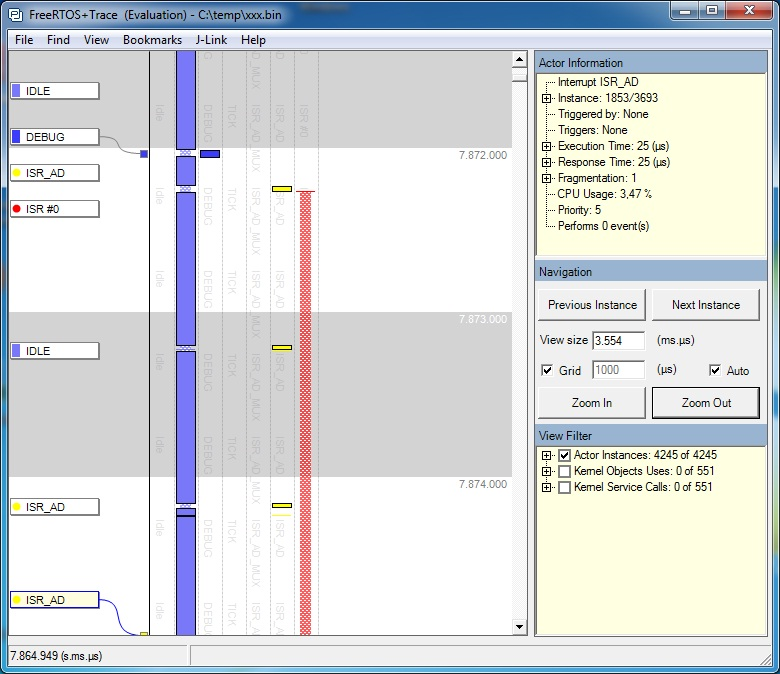780x674 pixels.
Task: Expand the Response Time node
Action: coord(546,162)
